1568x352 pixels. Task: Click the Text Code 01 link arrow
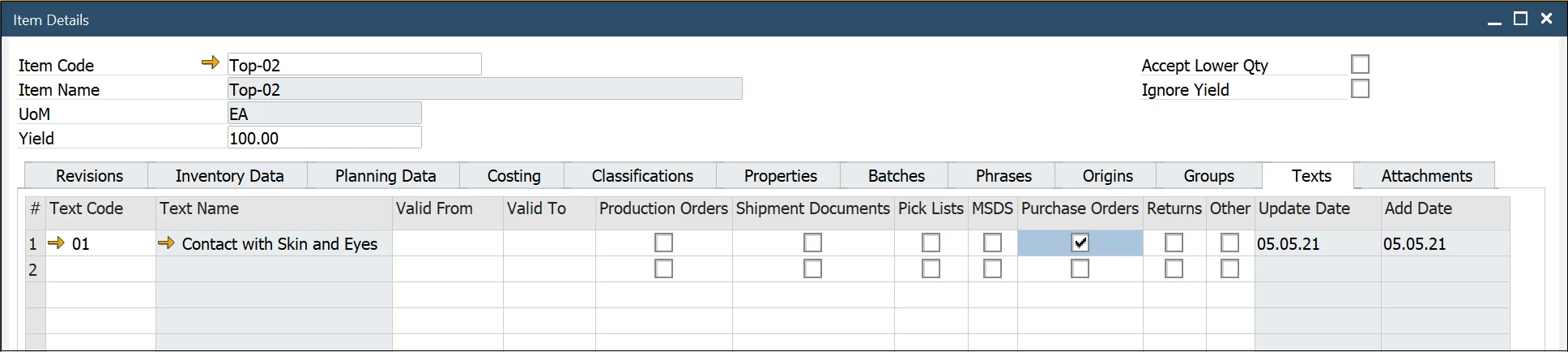pos(56,243)
